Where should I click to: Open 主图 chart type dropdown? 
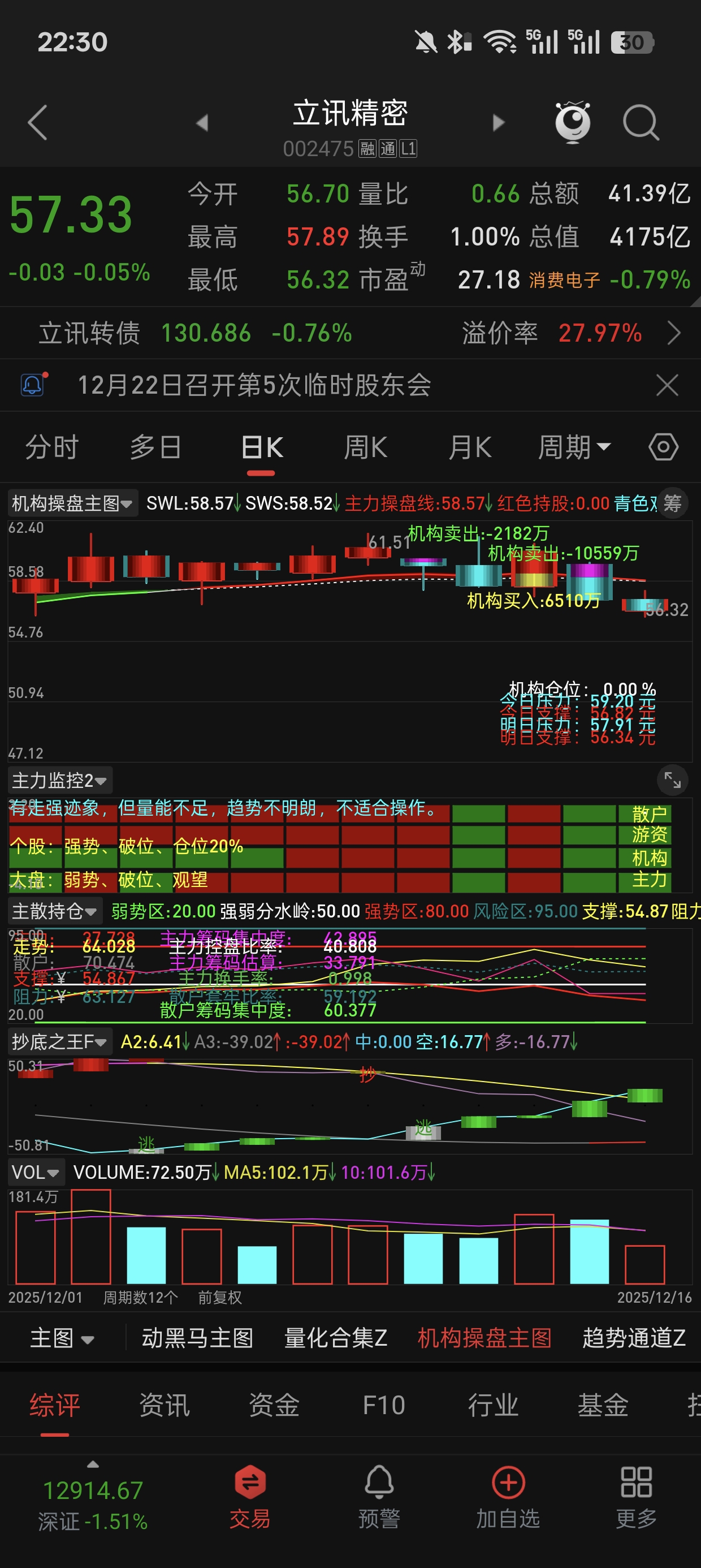[62, 1338]
